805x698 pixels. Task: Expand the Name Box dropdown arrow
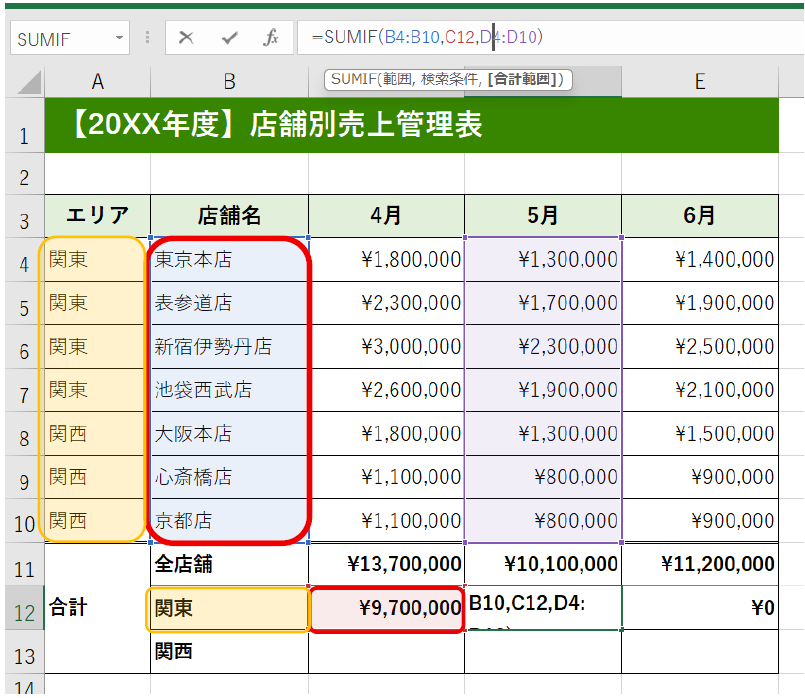121,38
